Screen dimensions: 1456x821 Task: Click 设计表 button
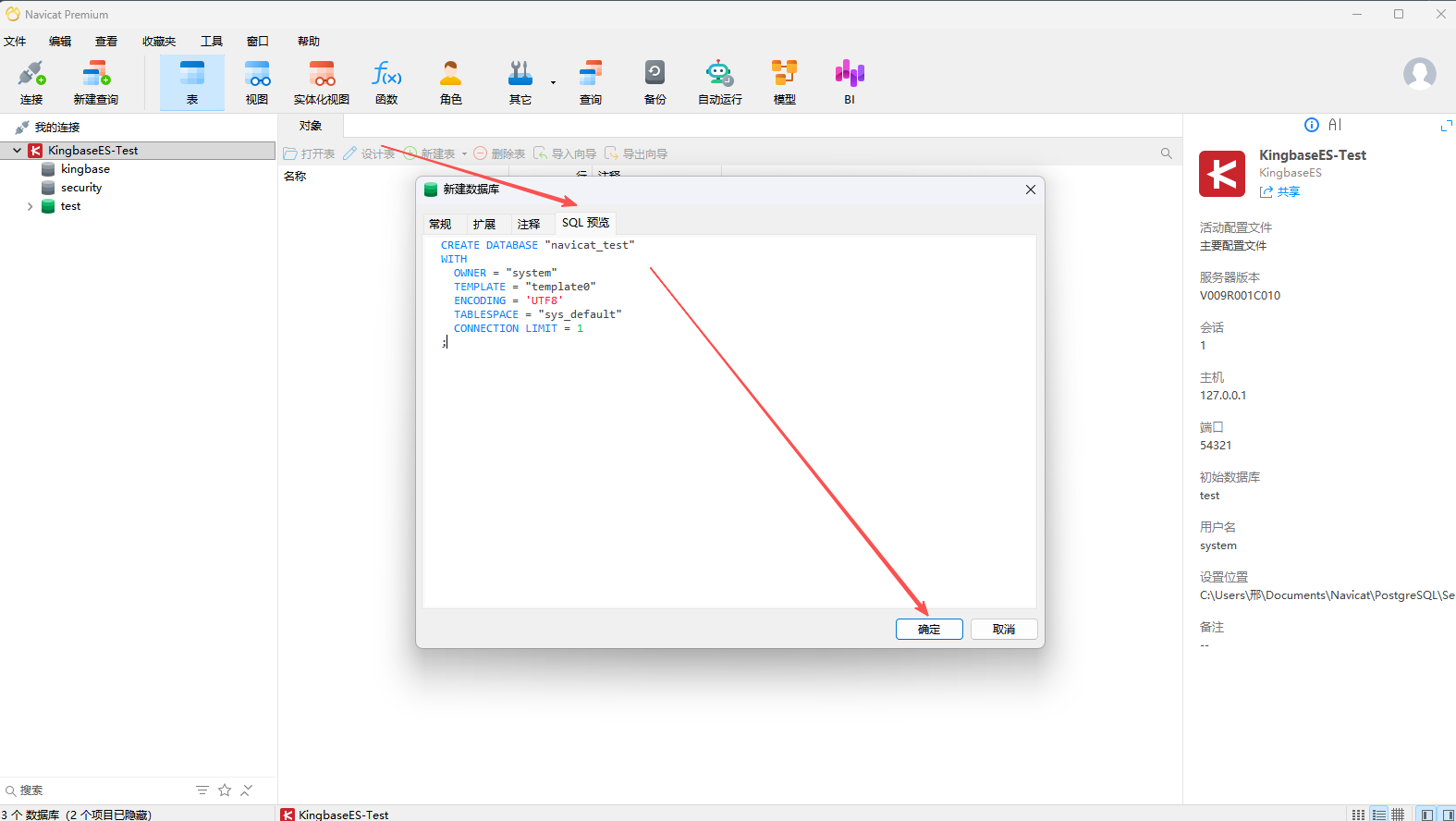pos(369,153)
